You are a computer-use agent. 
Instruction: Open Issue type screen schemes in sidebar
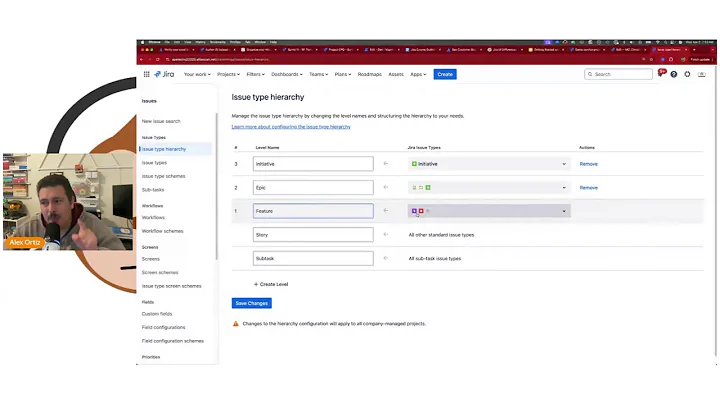click(172, 286)
